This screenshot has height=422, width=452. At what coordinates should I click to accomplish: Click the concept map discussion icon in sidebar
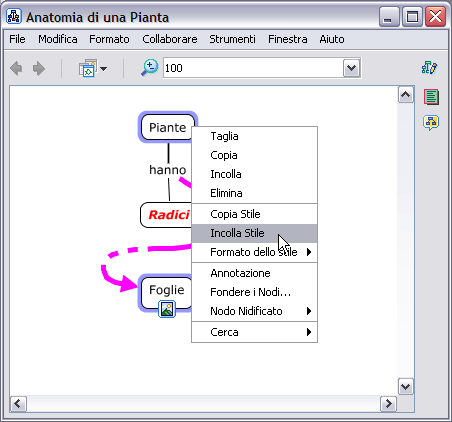[x=431, y=122]
